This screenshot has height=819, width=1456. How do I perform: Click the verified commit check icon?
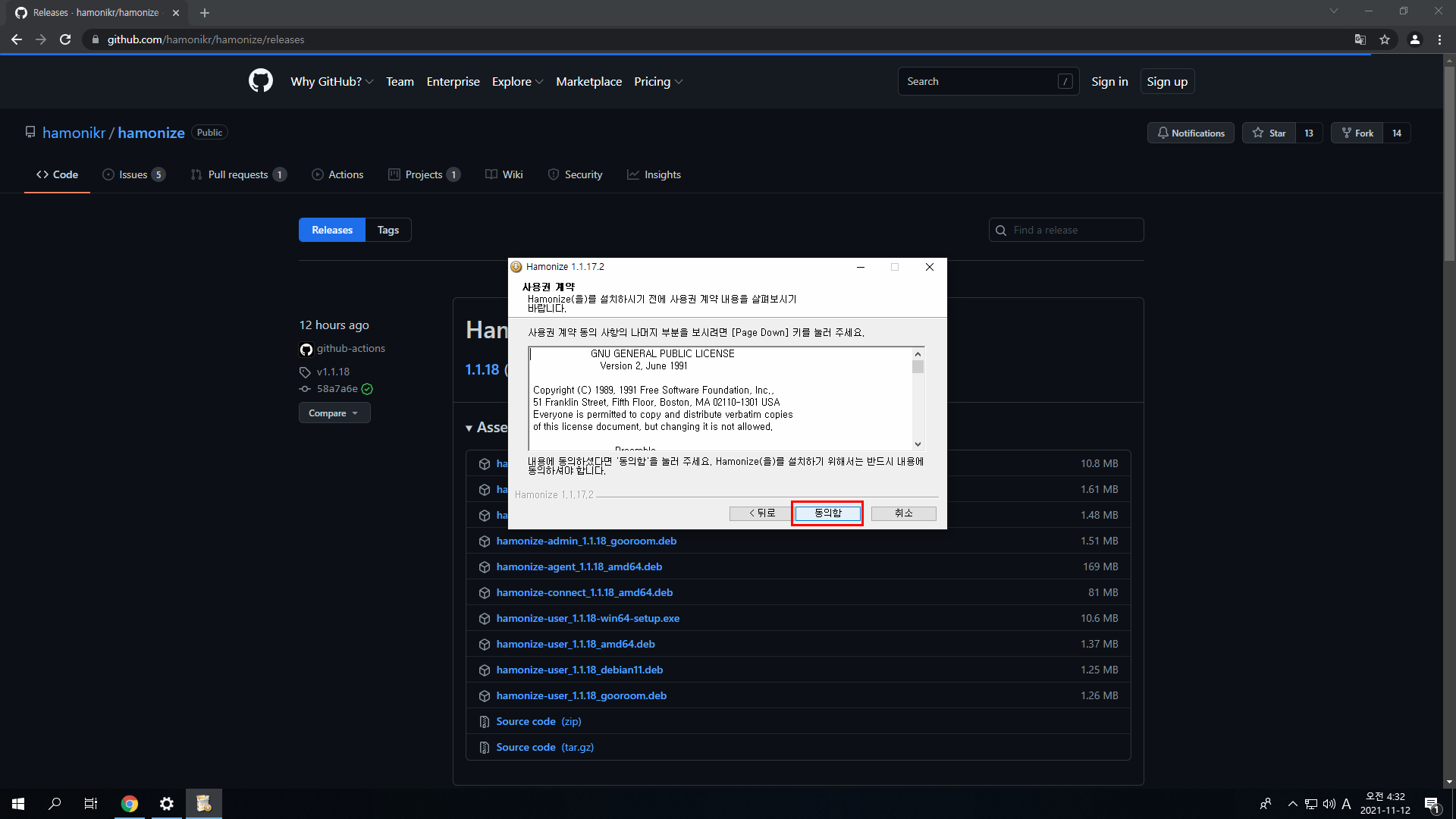pos(367,389)
